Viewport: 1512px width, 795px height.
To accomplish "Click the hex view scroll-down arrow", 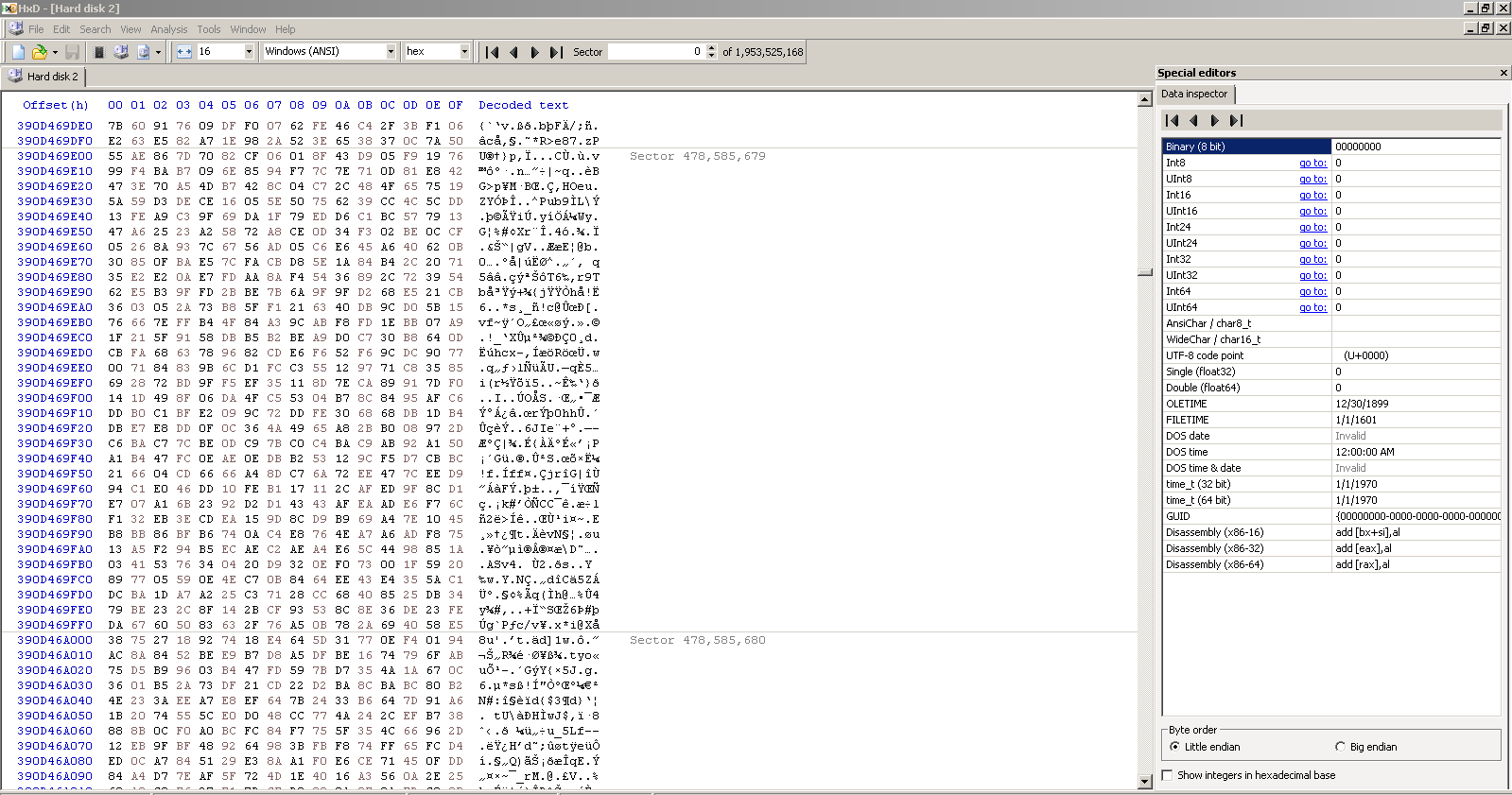I will tap(1145, 780).
